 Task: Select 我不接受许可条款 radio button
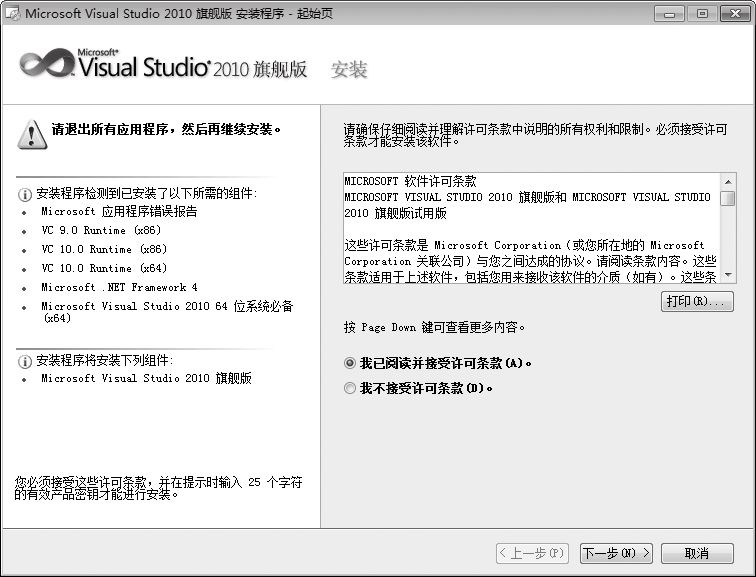click(x=349, y=388)
